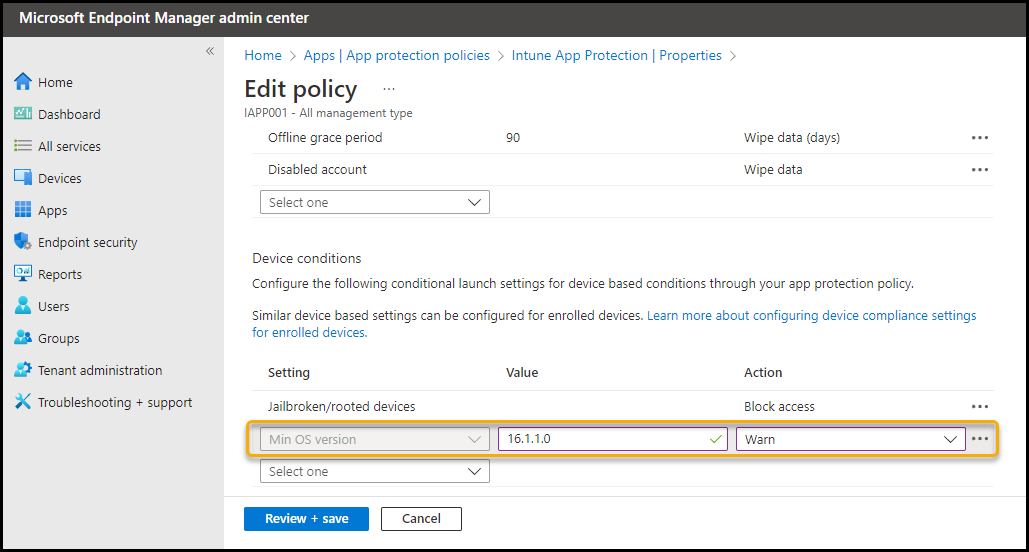1029x552 pixels.
Task: Click the Devices monitor icon
Action: coord(23,178)
